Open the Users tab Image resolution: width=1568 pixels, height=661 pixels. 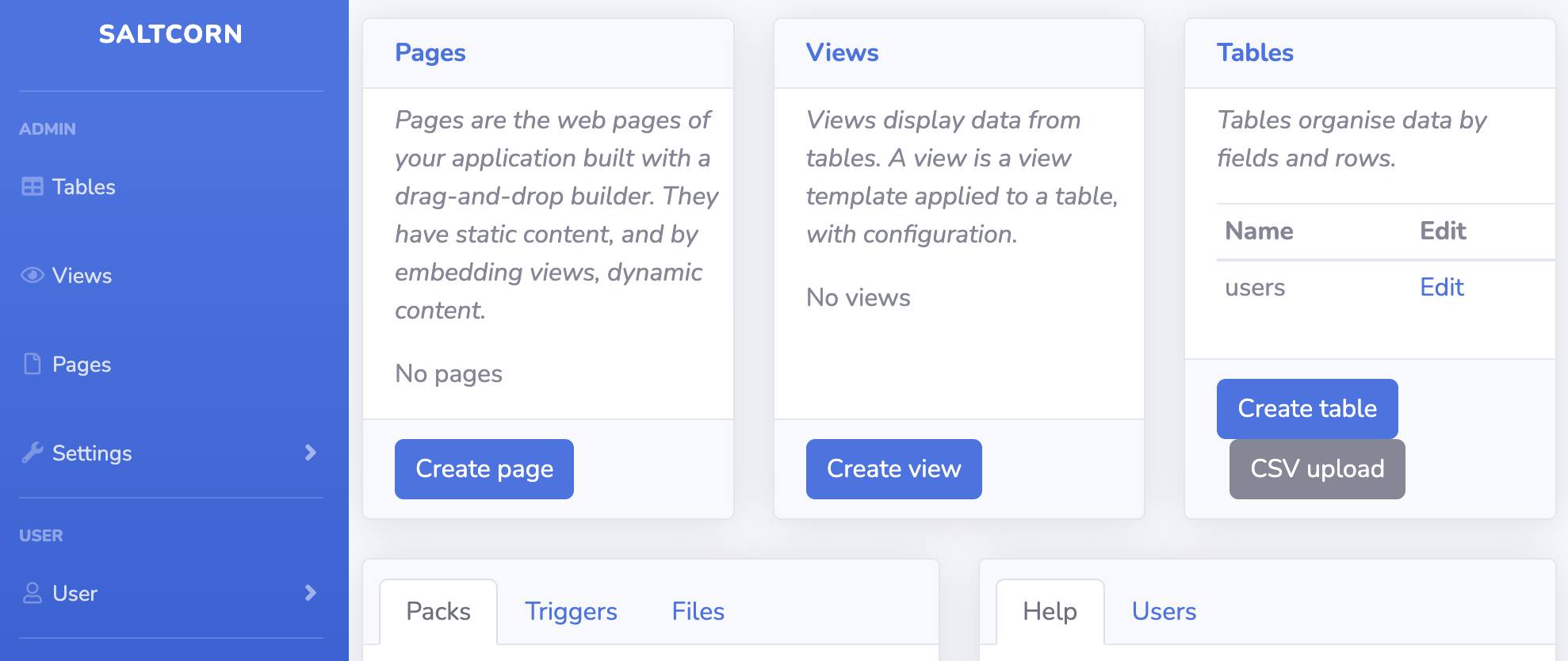[1164, 612]
